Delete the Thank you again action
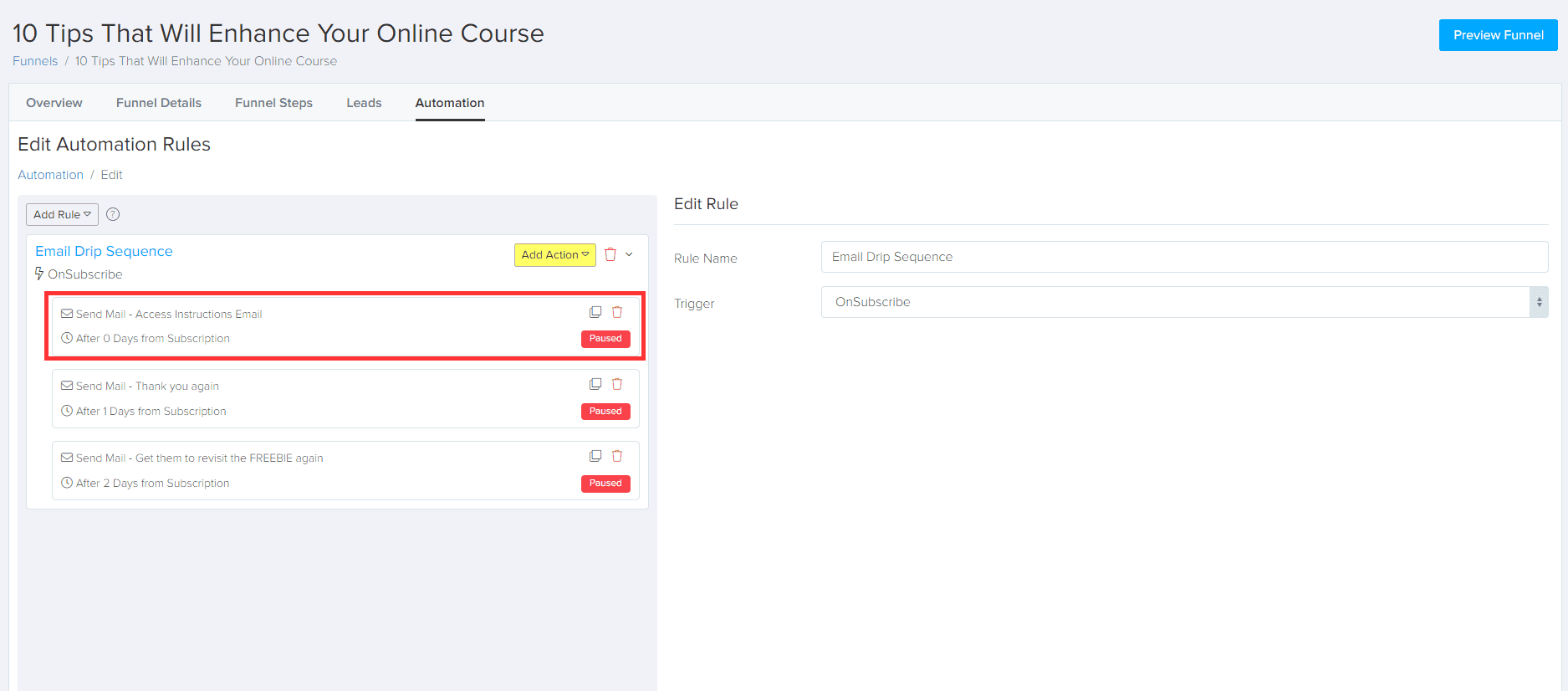1568x691 pixels. [x=617, y=384]
